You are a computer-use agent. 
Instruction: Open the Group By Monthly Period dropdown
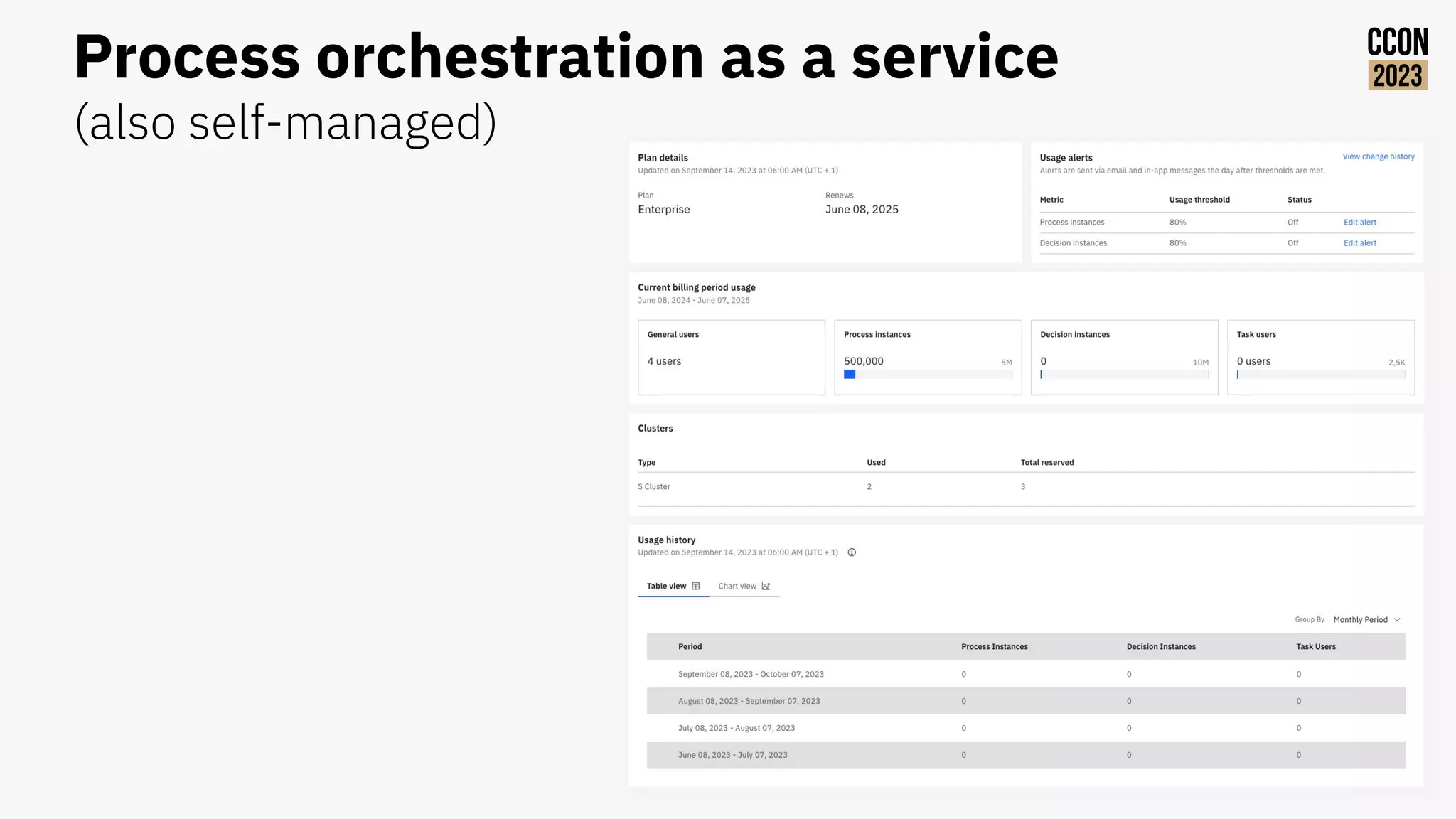coord(1366,620)
